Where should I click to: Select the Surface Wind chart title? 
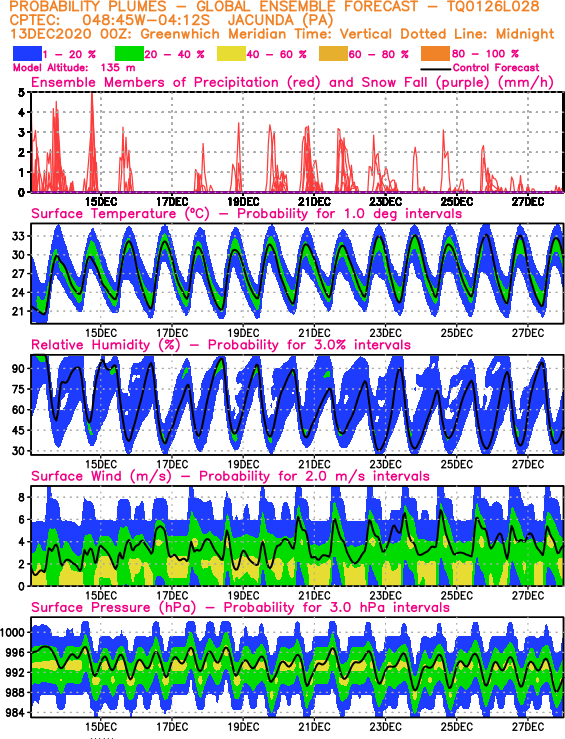pos(230,476)
